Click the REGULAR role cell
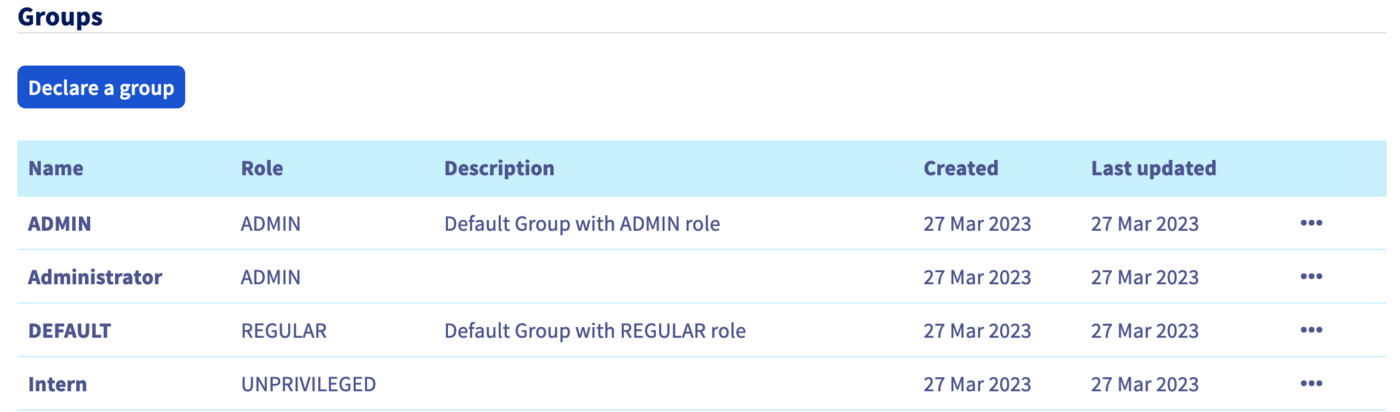Screen dimensions: 1400x412 click(284, 330)
